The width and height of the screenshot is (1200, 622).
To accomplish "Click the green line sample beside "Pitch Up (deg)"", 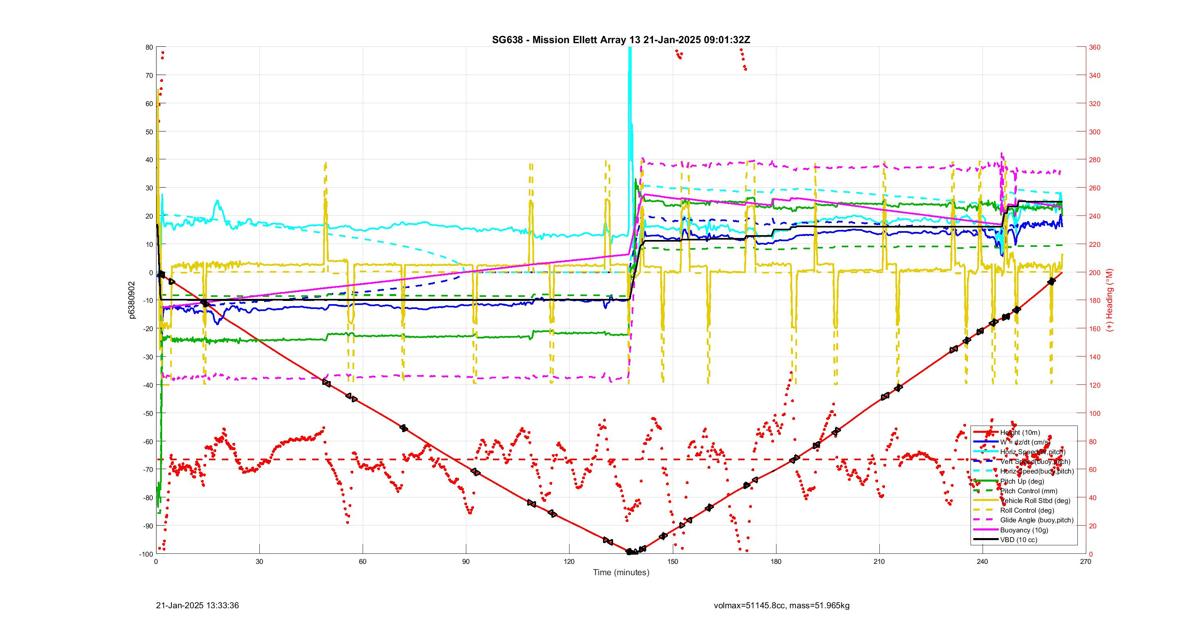I will [x=984, y=481].
